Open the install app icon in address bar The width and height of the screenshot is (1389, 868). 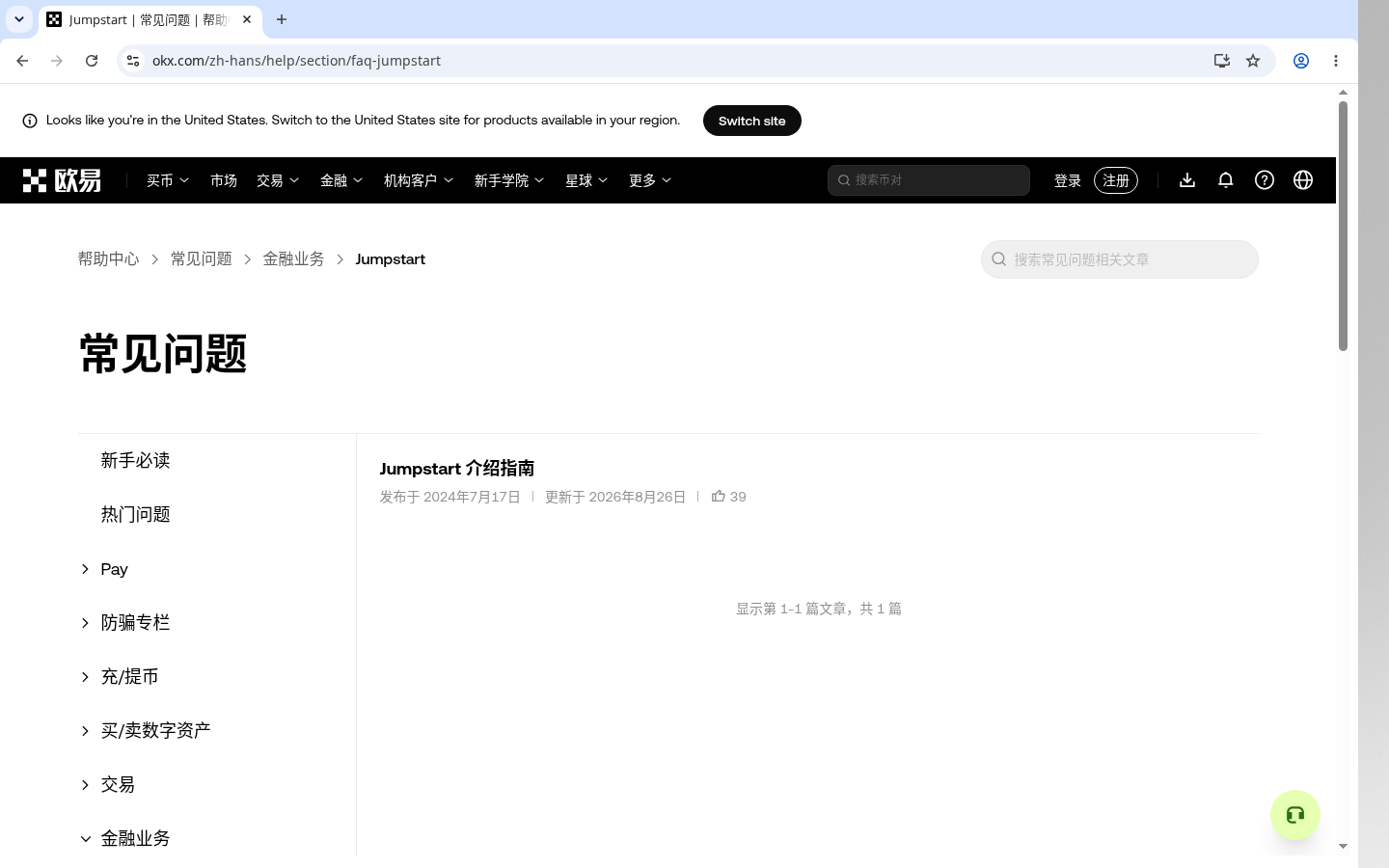tap(1222, 61)
